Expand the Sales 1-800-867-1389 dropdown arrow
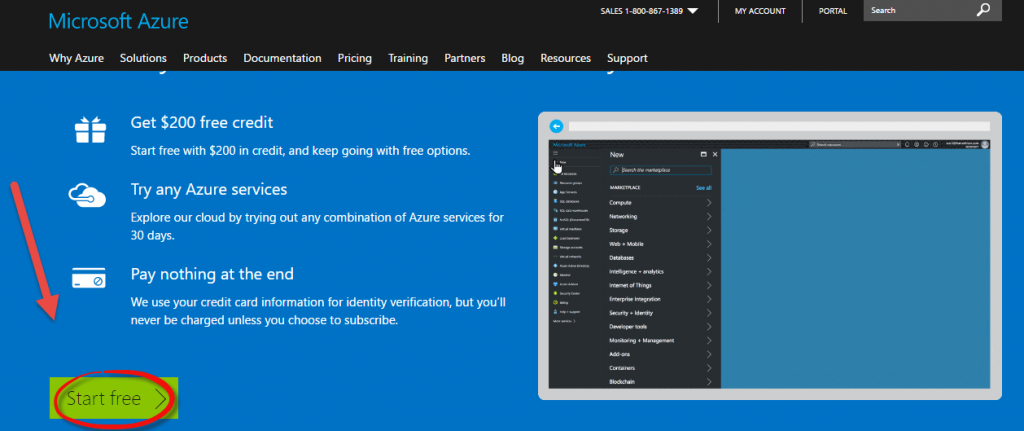The image size is (1024, 431). (x=693, y=11)
